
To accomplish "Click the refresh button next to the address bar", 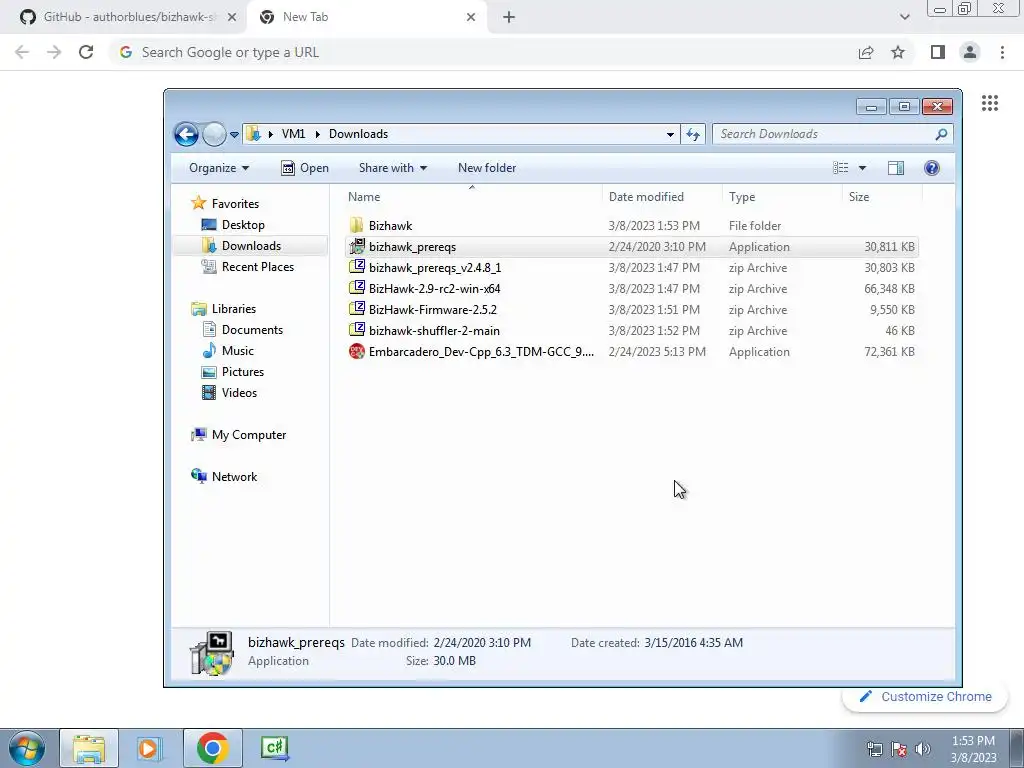I will point(693,135).
